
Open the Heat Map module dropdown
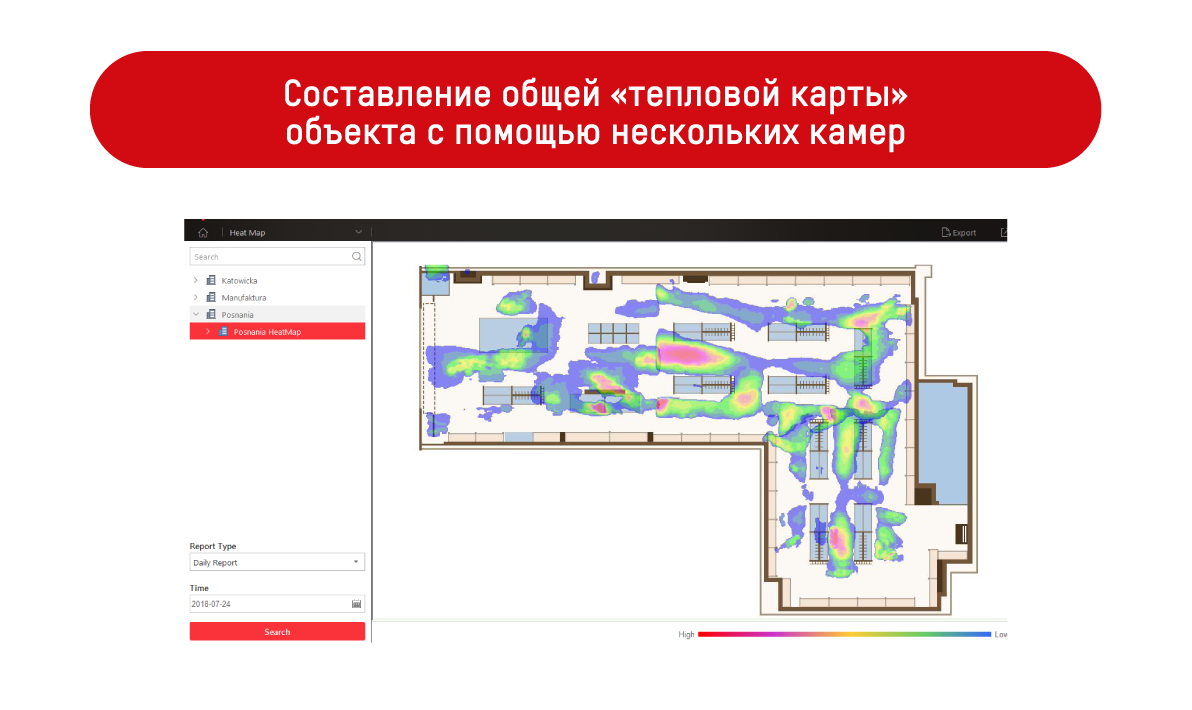(x=358, y=233)
